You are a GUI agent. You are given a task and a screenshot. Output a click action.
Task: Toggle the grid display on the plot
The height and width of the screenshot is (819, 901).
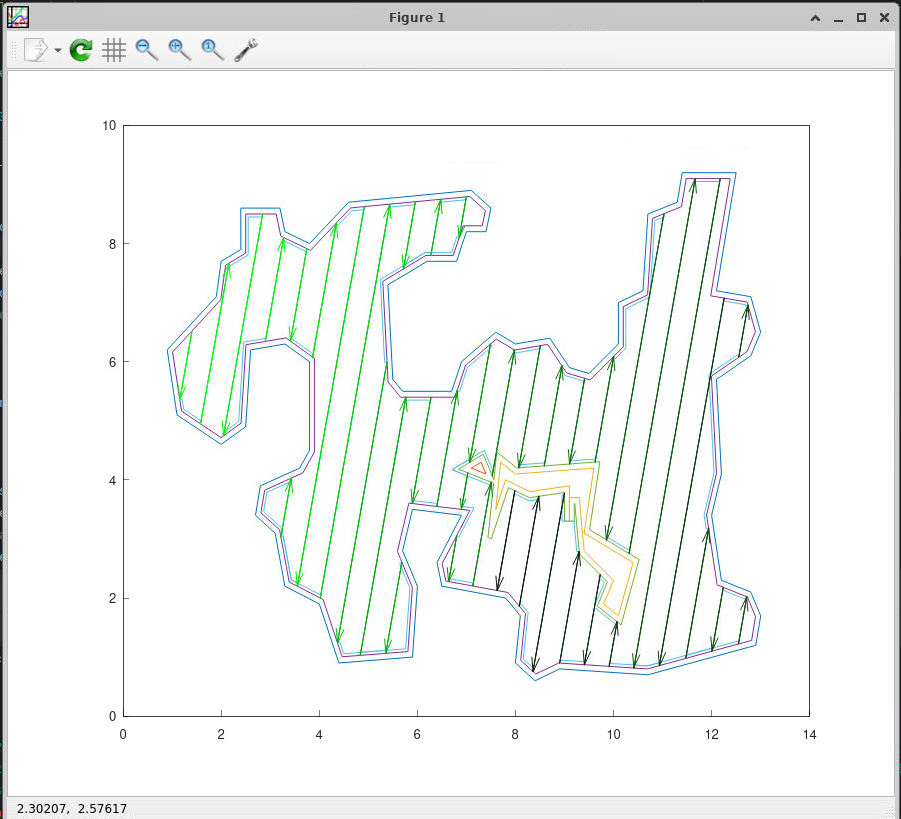coord(114,50)
